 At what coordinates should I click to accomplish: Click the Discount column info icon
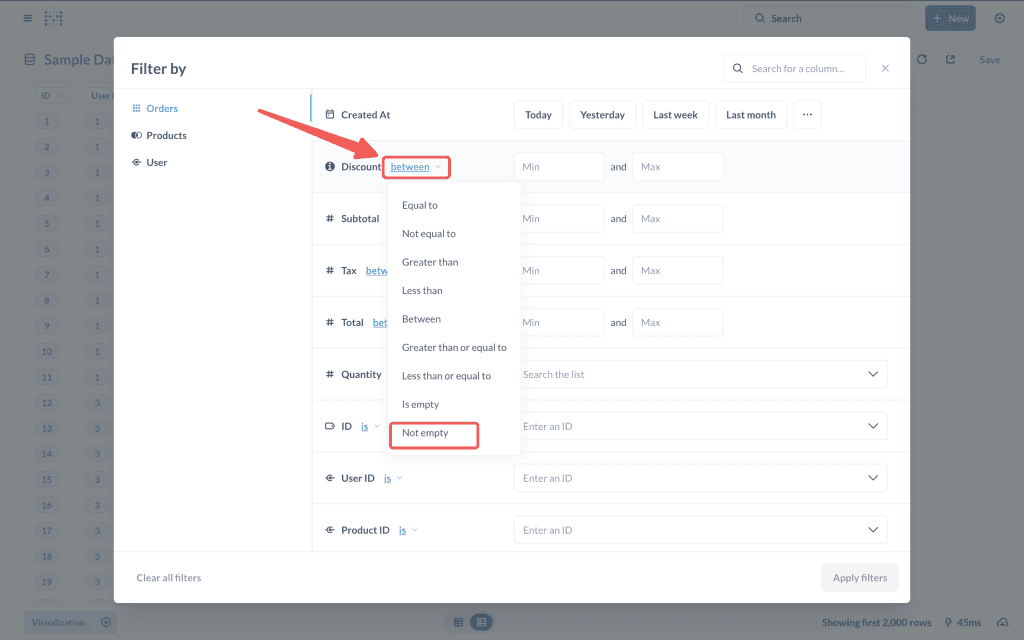point(330,167)
